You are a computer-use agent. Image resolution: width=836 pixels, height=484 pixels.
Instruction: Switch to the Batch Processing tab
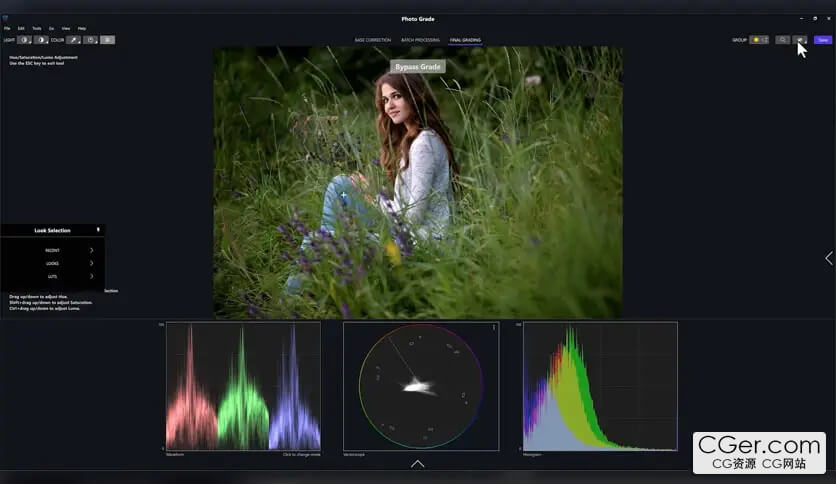(420, 40)
